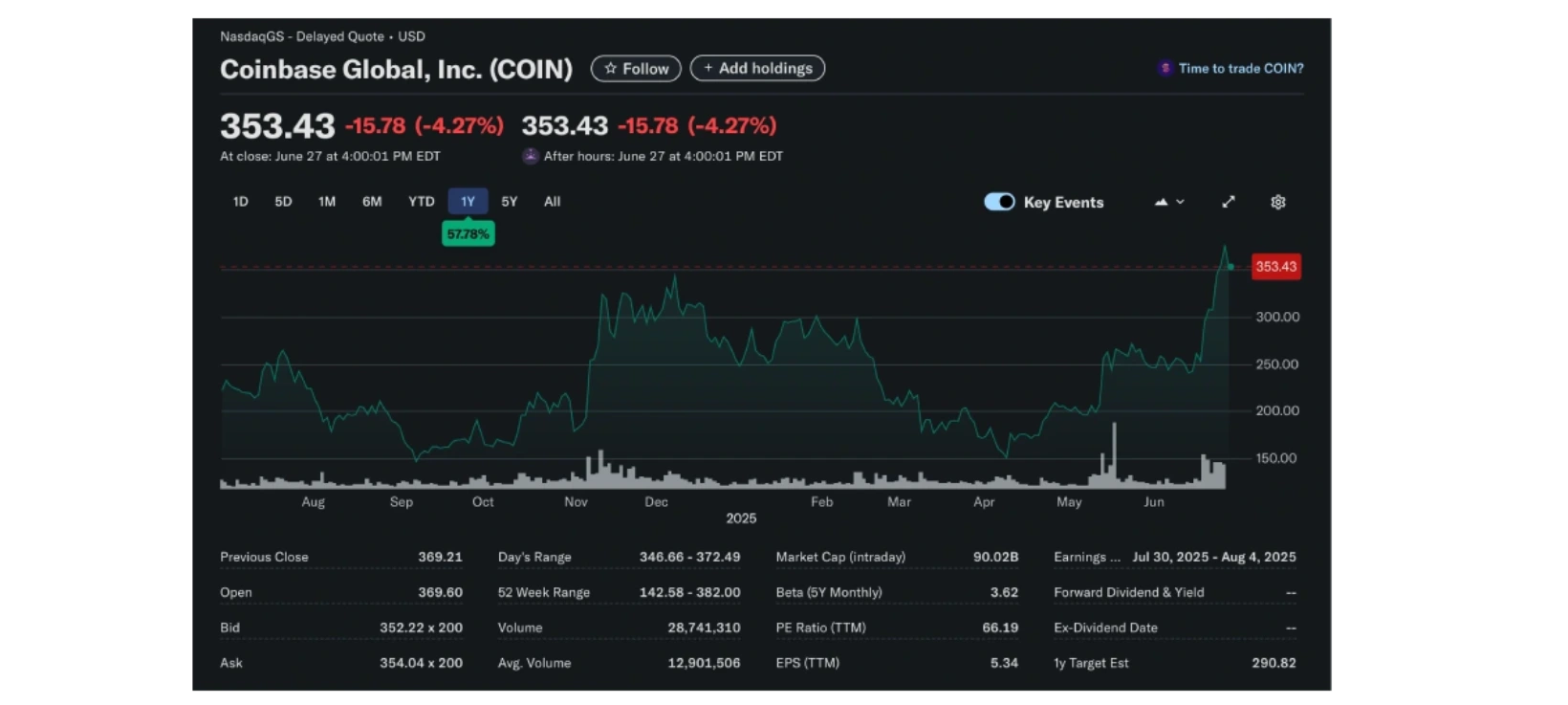Click the 57.78% return badge
The image size is (1568, 705).
coord(468,234)
